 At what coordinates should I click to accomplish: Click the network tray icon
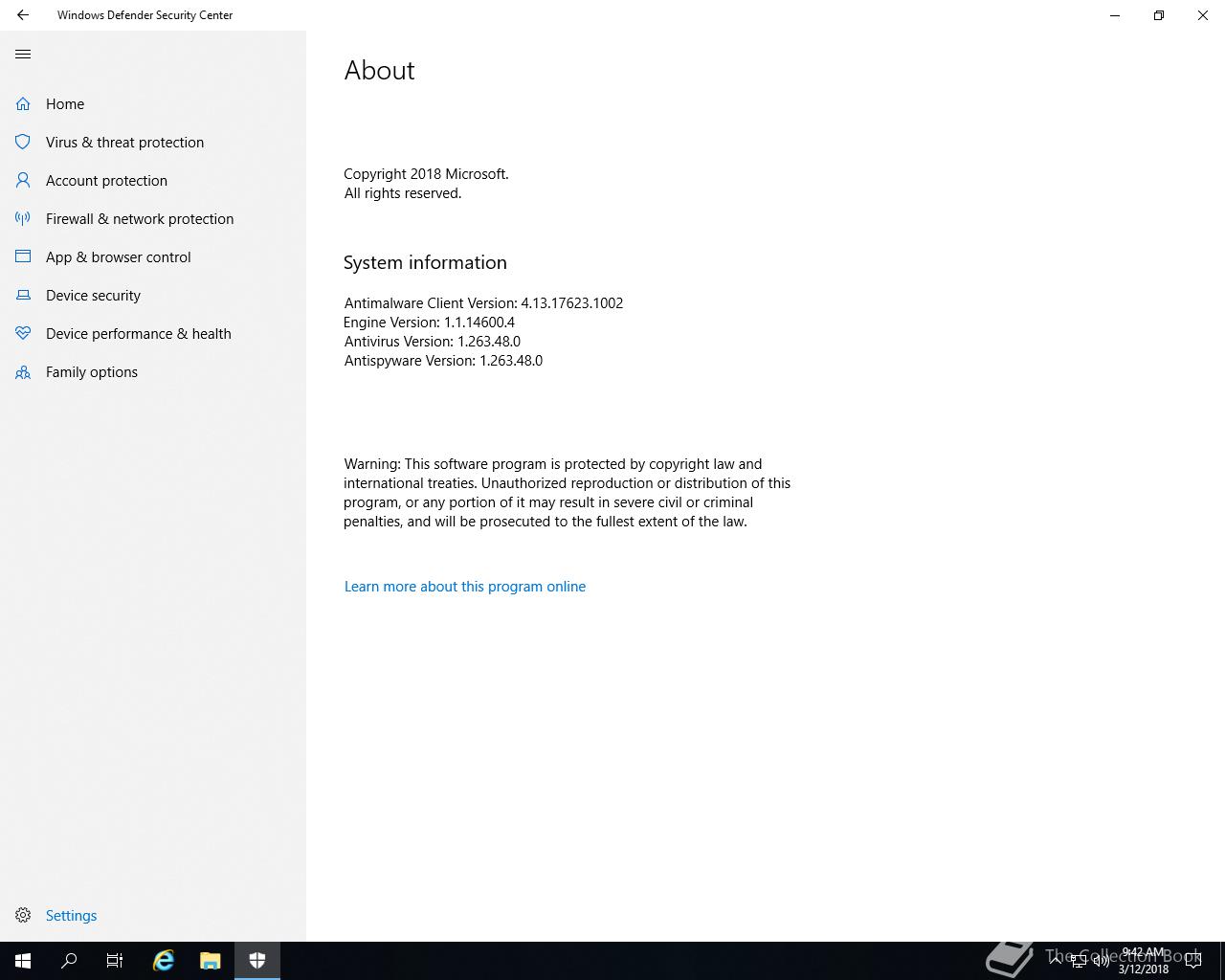(x=1079, y=961)
